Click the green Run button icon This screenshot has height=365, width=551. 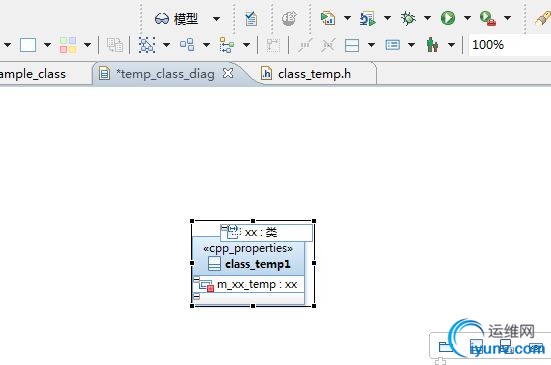point(448,18)
